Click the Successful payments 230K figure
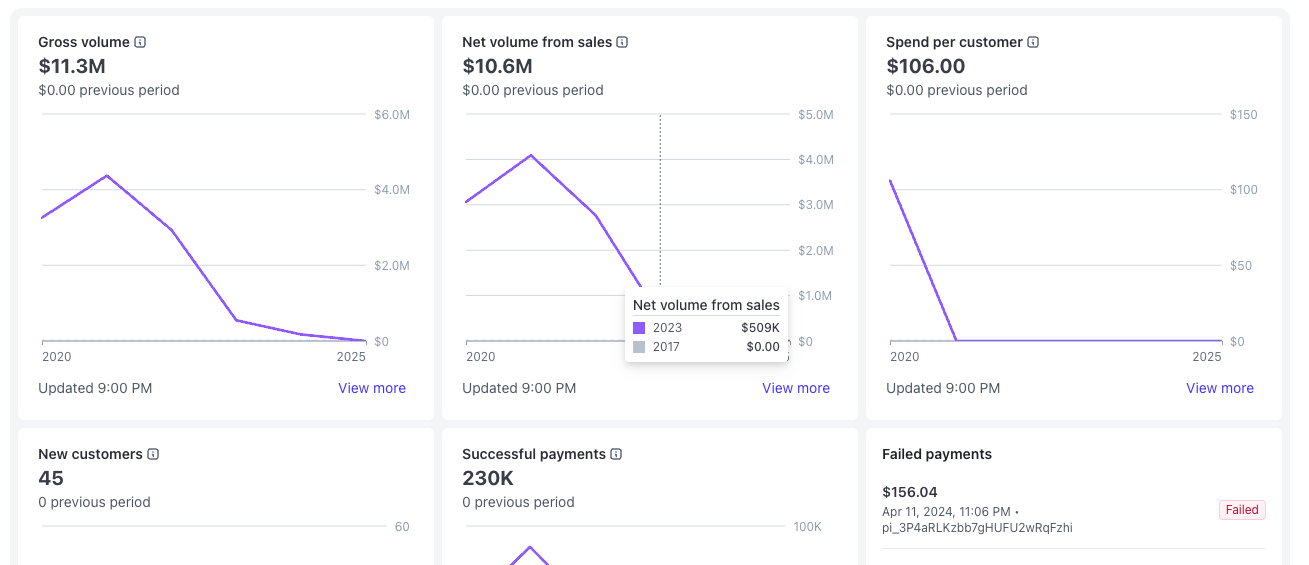1309x565 pixels. pos(488,479)
